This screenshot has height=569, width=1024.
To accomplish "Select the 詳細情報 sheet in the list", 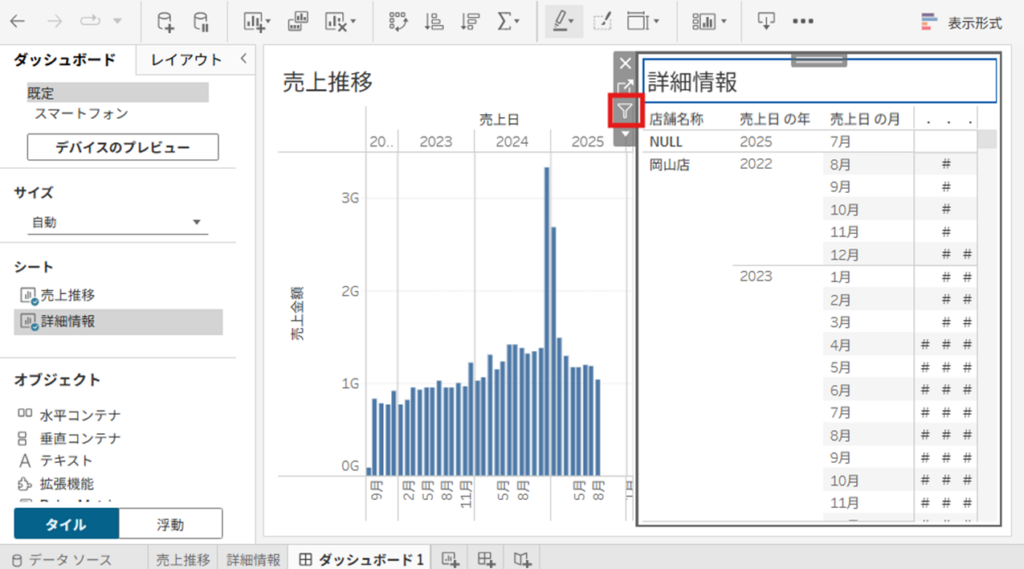I will 118,322.
